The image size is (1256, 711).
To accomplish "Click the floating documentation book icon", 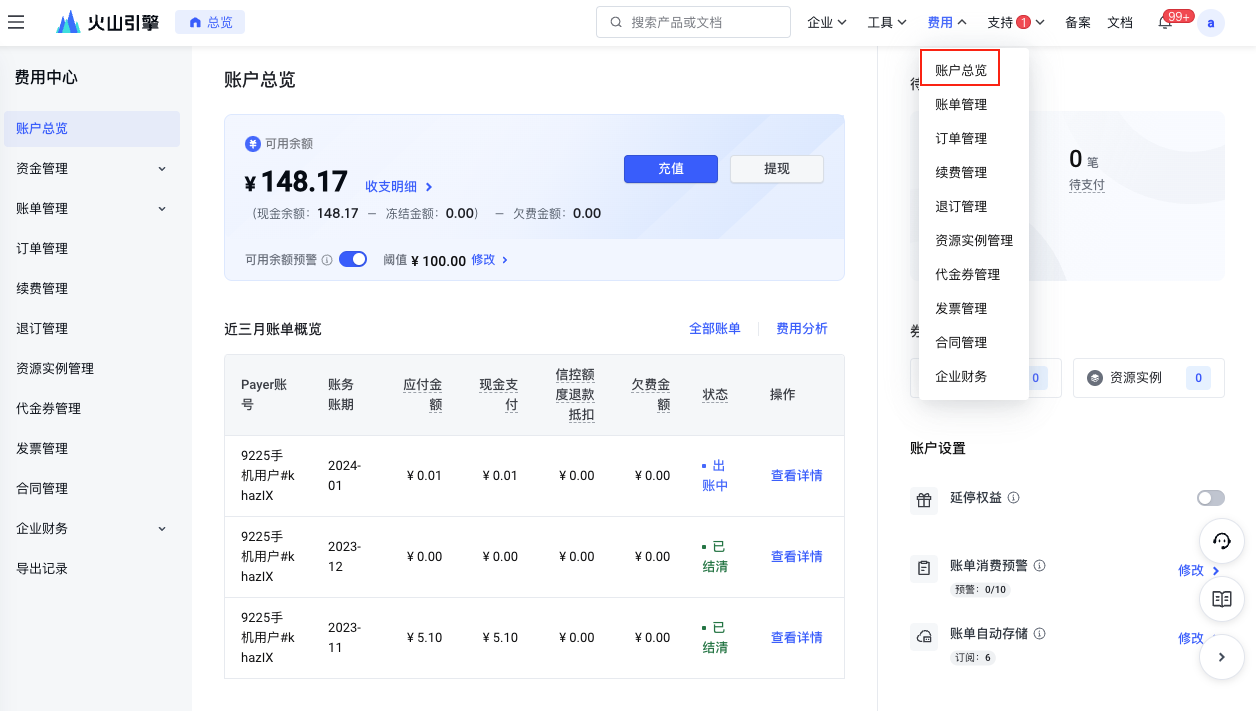I will (x=1221, y=599).
